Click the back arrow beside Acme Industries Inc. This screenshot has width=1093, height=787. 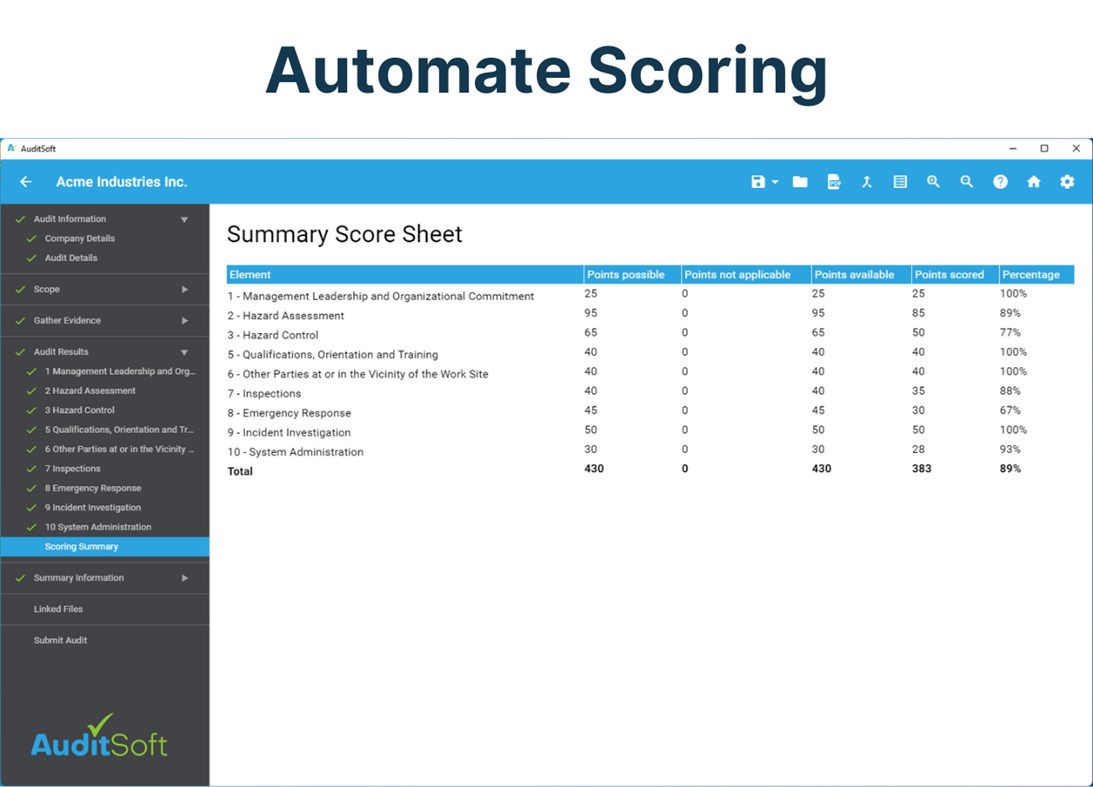coord(25,182)
